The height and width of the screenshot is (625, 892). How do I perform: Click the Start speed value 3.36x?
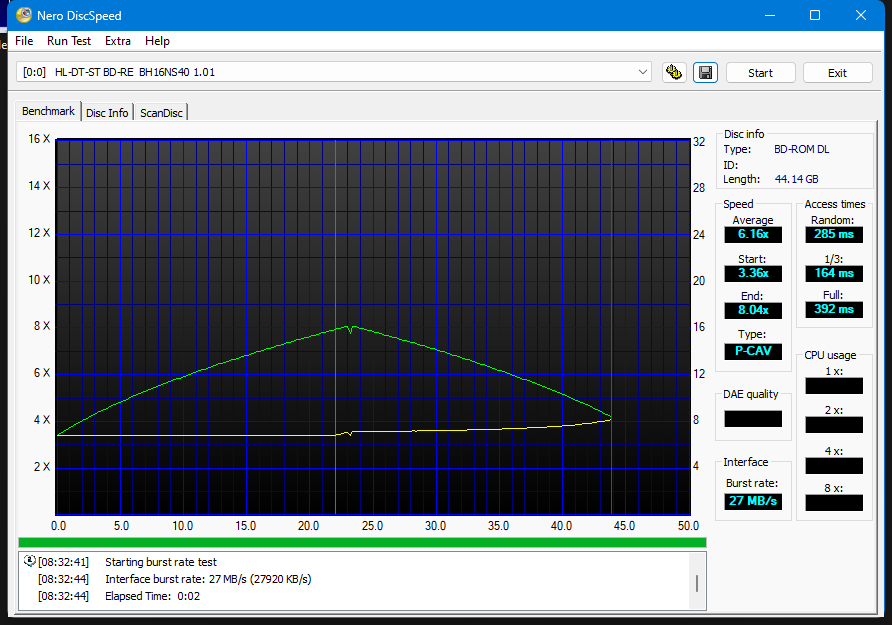[753, 273]
